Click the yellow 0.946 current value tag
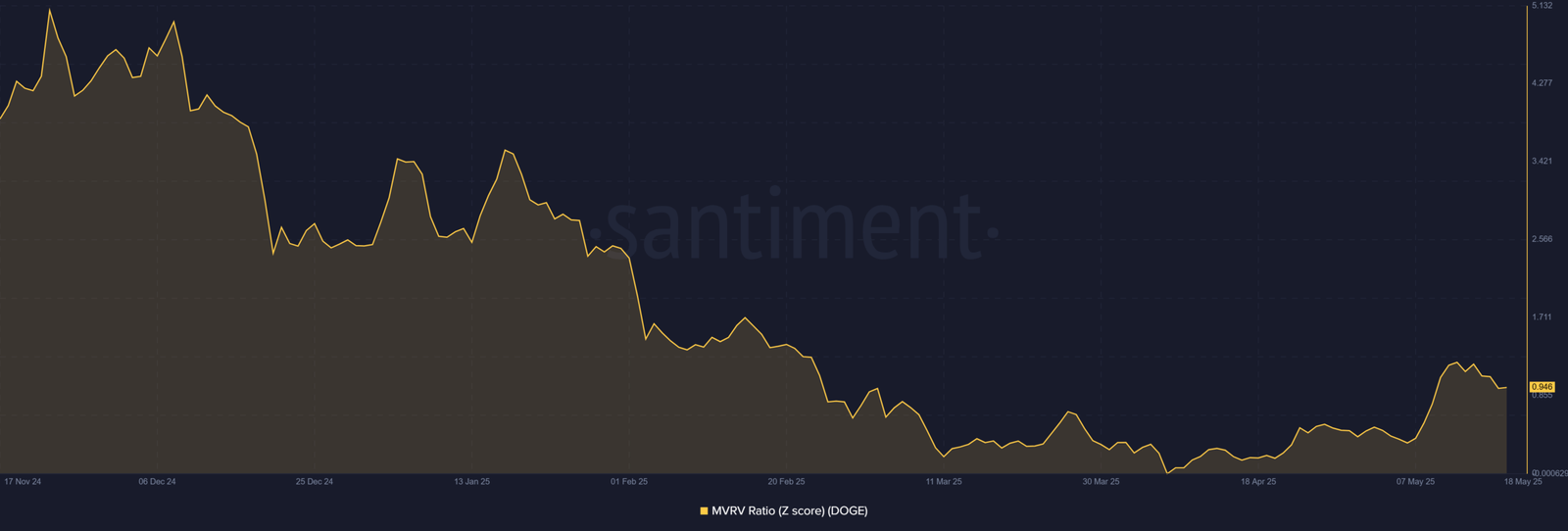The width and height of the screenshot is (1568, 531). [x=1542, y=387]
